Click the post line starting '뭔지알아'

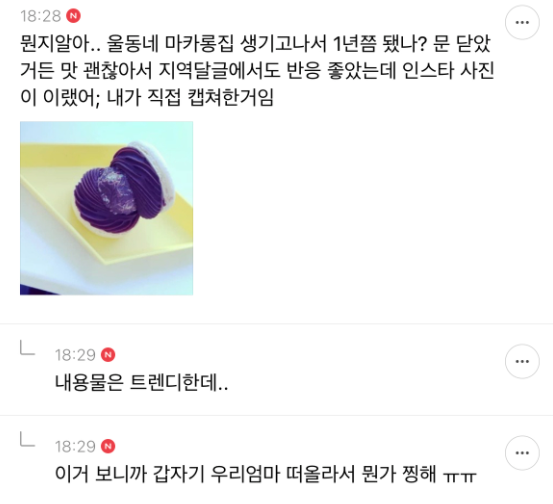pos(255,44)
